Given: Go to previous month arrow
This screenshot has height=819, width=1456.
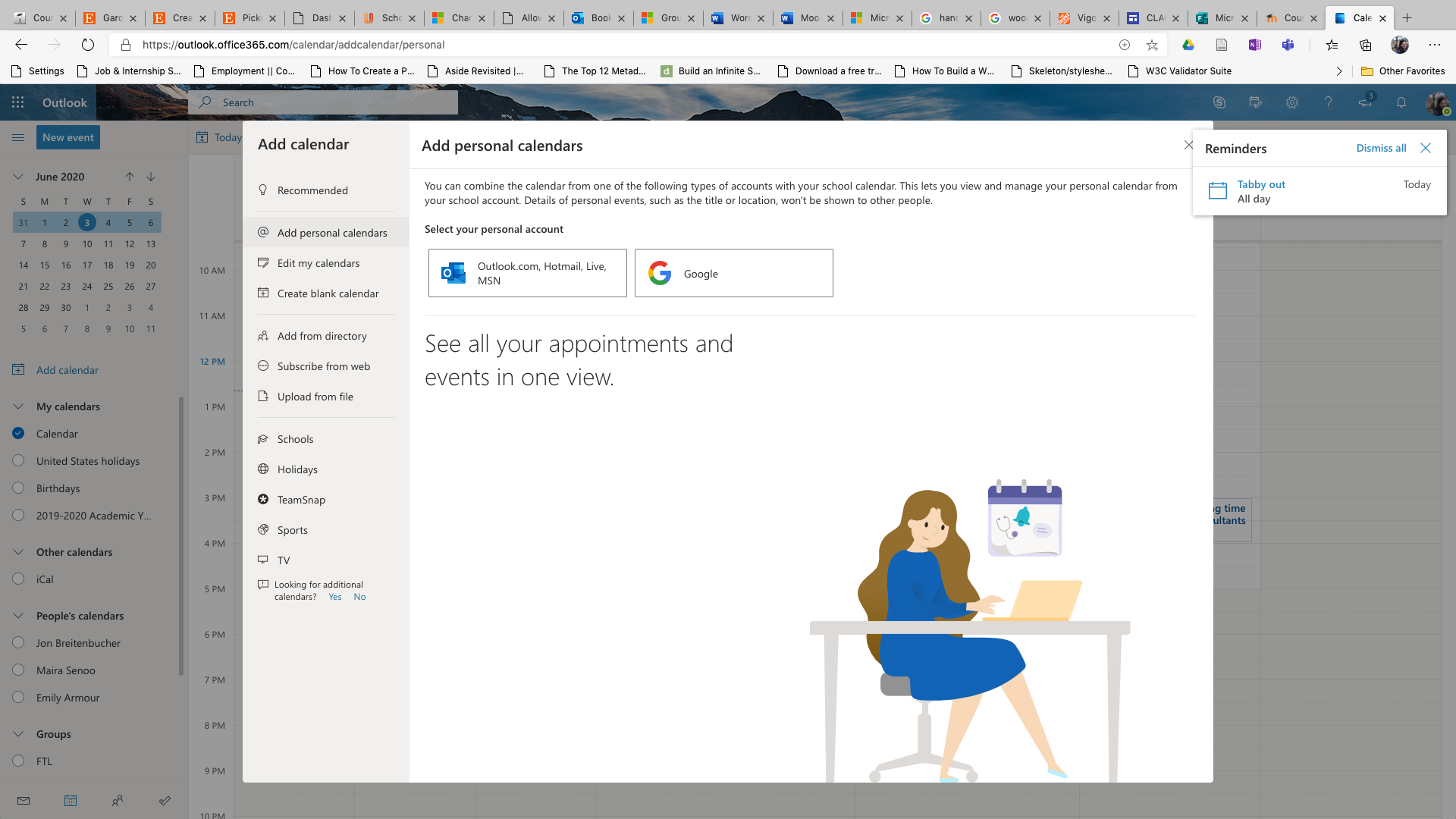Looking at the screenshot, I should [x=130, y=177].
